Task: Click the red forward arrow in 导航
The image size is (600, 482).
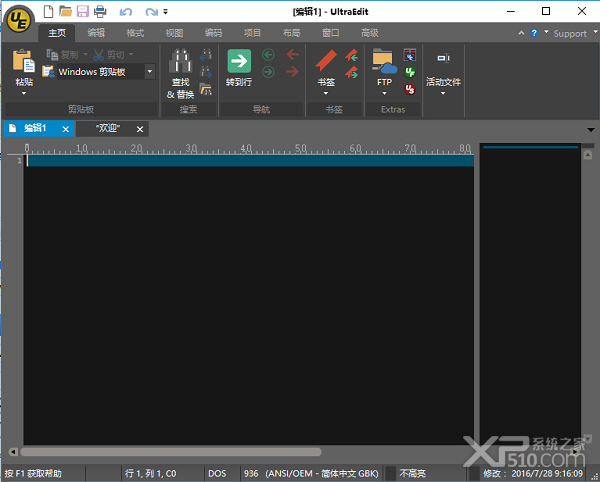Action: click(x=293, y=71)
